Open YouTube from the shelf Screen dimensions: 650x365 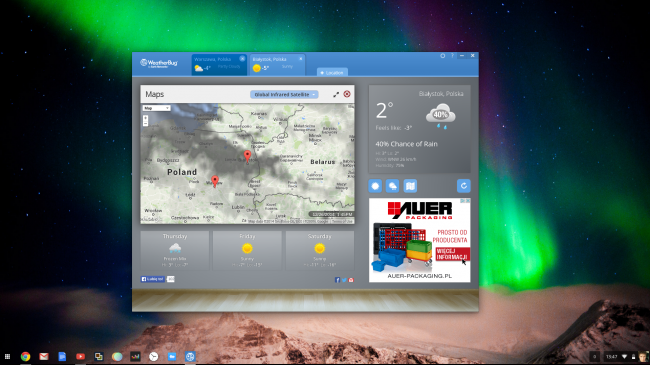pos(80,356)
